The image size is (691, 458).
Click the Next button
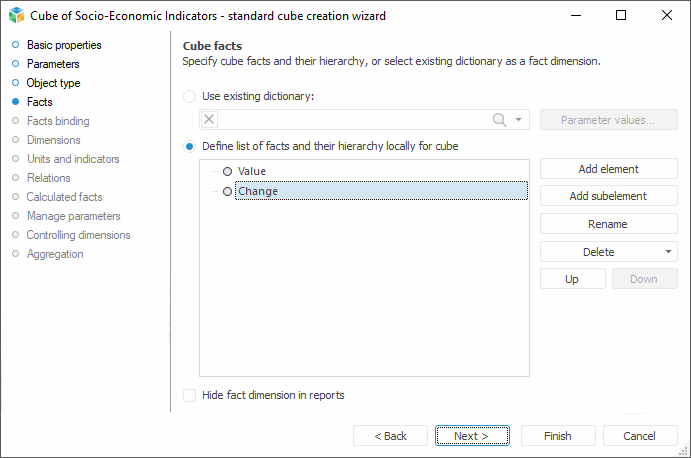(x=472, y=436)
